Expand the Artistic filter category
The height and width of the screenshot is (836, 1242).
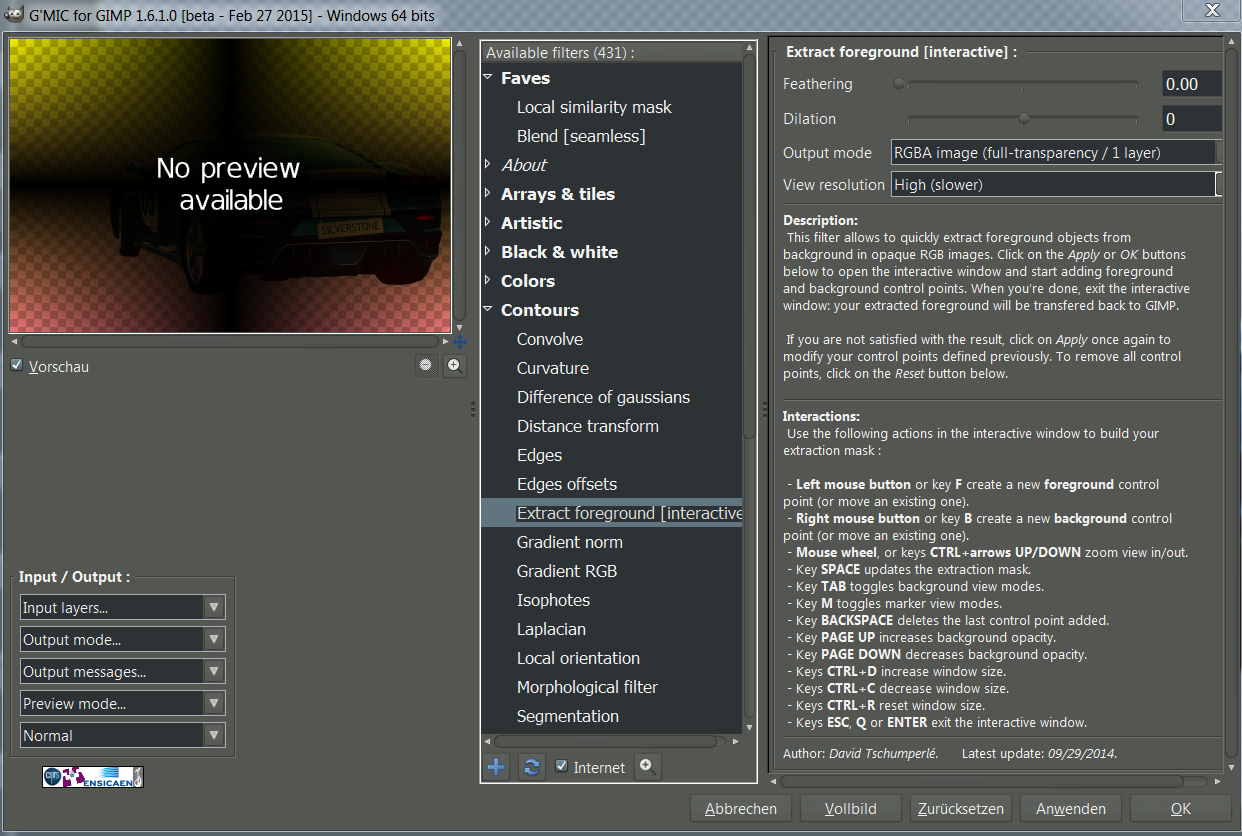coord(488,223)
